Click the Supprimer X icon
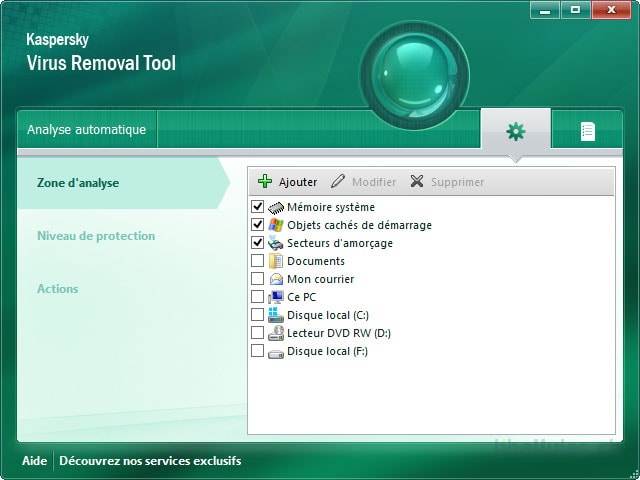The width and height of the screenshot is (640, 480). point(417,181)
